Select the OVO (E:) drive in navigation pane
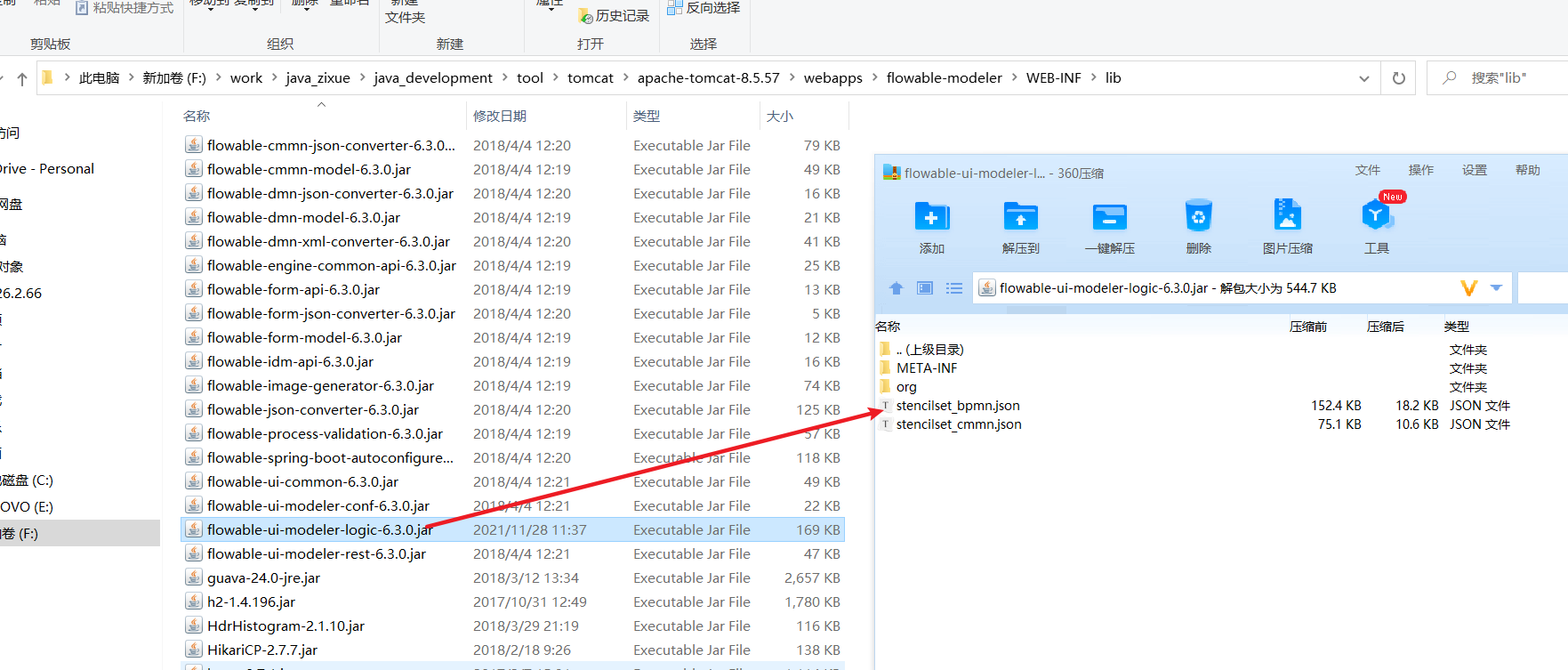Image resolution: width=1568 pixels, height=670 pixels. pyautogui.click(x=27, y=507)
